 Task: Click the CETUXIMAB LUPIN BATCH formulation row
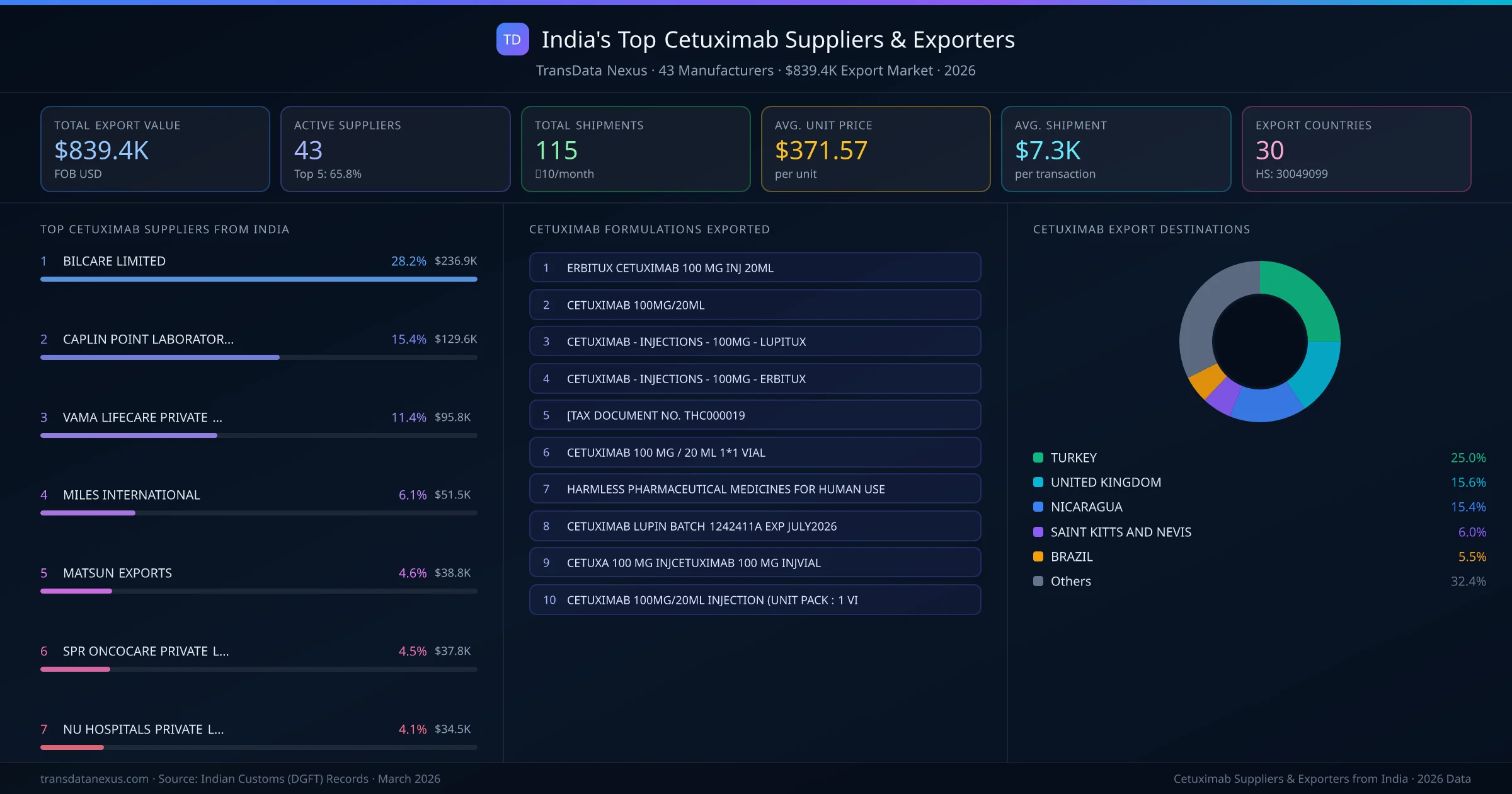pos(755,526)
